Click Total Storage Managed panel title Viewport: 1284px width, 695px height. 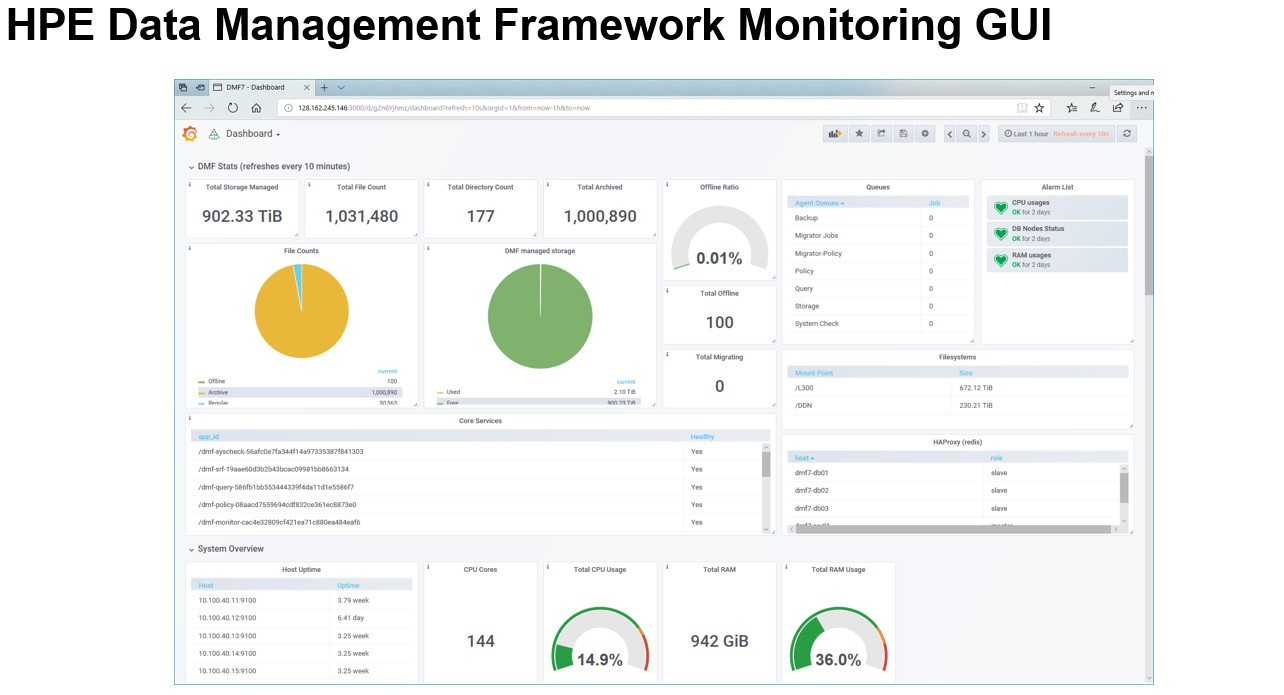click(242, 187)
